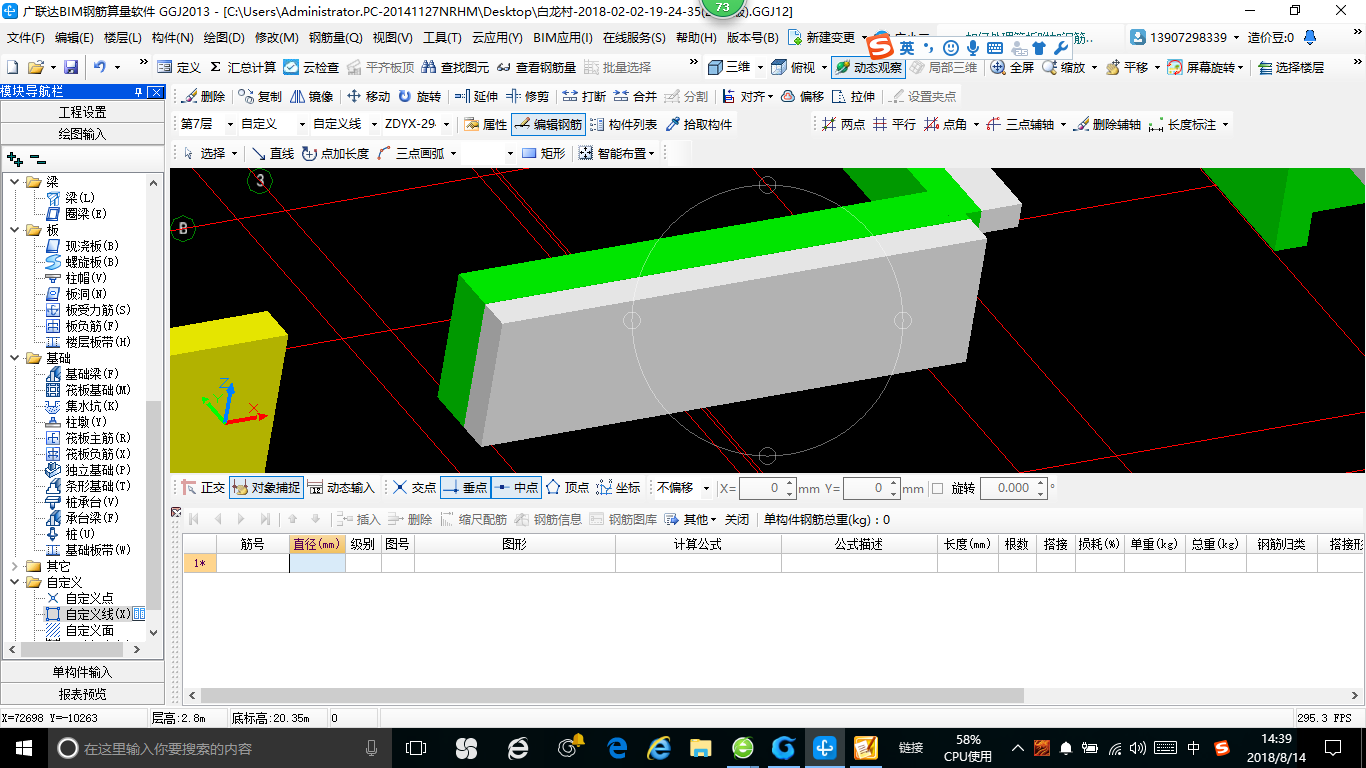The width and height of the screenshot is (1366, 768).
Task: Collapse the 基础 tree folder
Action: [15, 358]
